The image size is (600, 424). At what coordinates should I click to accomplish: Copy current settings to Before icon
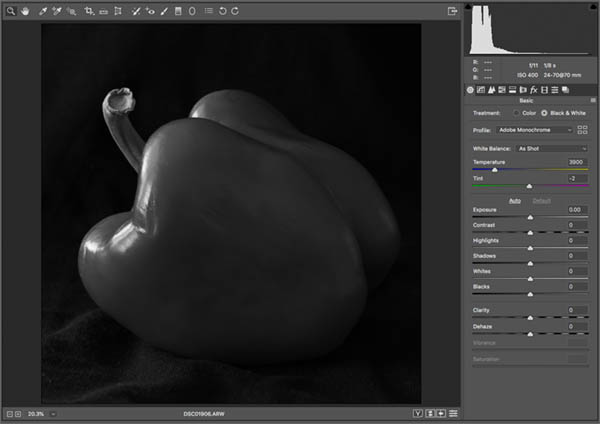point(441,413)
